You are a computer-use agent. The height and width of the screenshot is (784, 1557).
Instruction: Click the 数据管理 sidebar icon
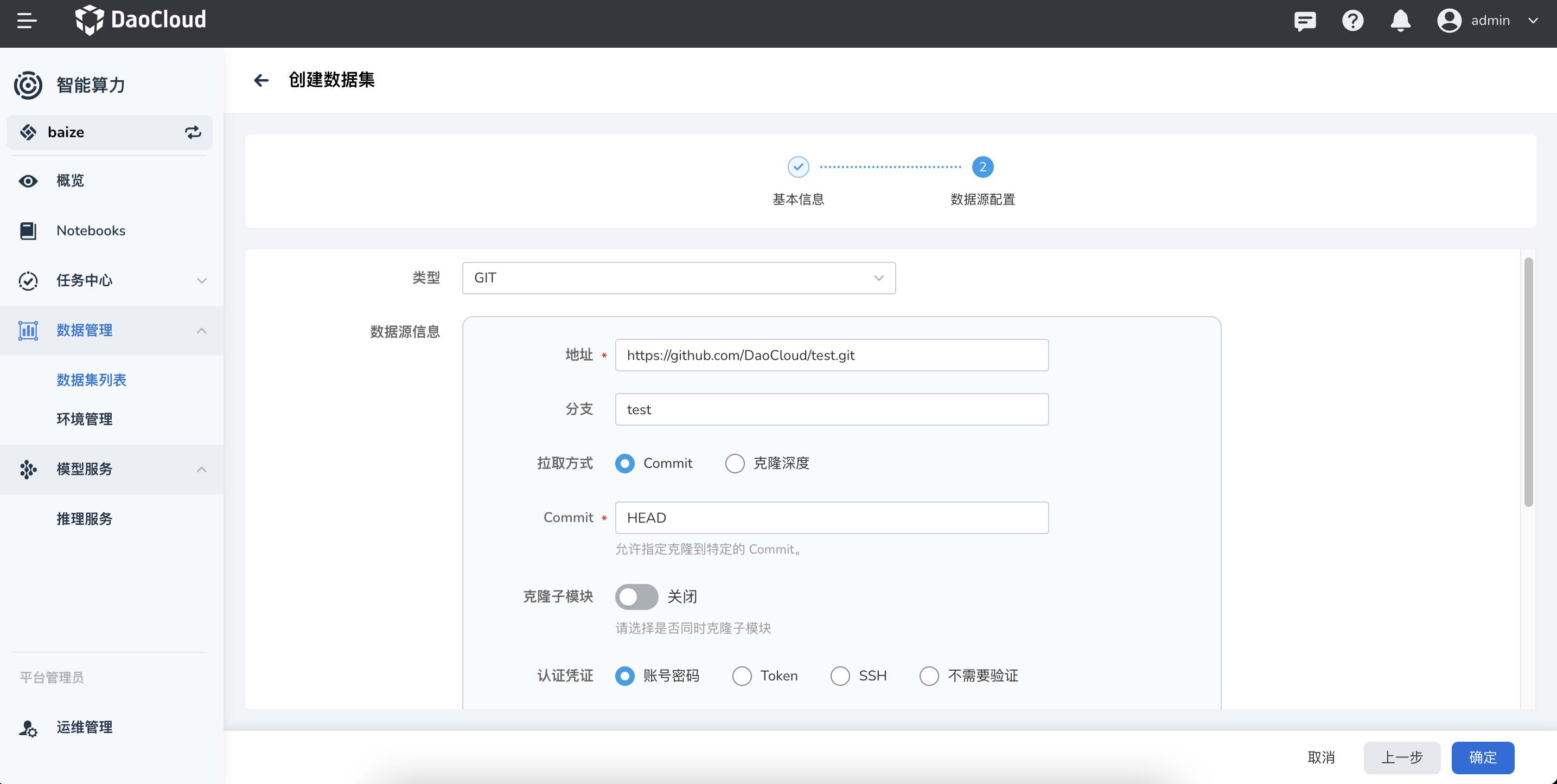click(x=27, y=329)
